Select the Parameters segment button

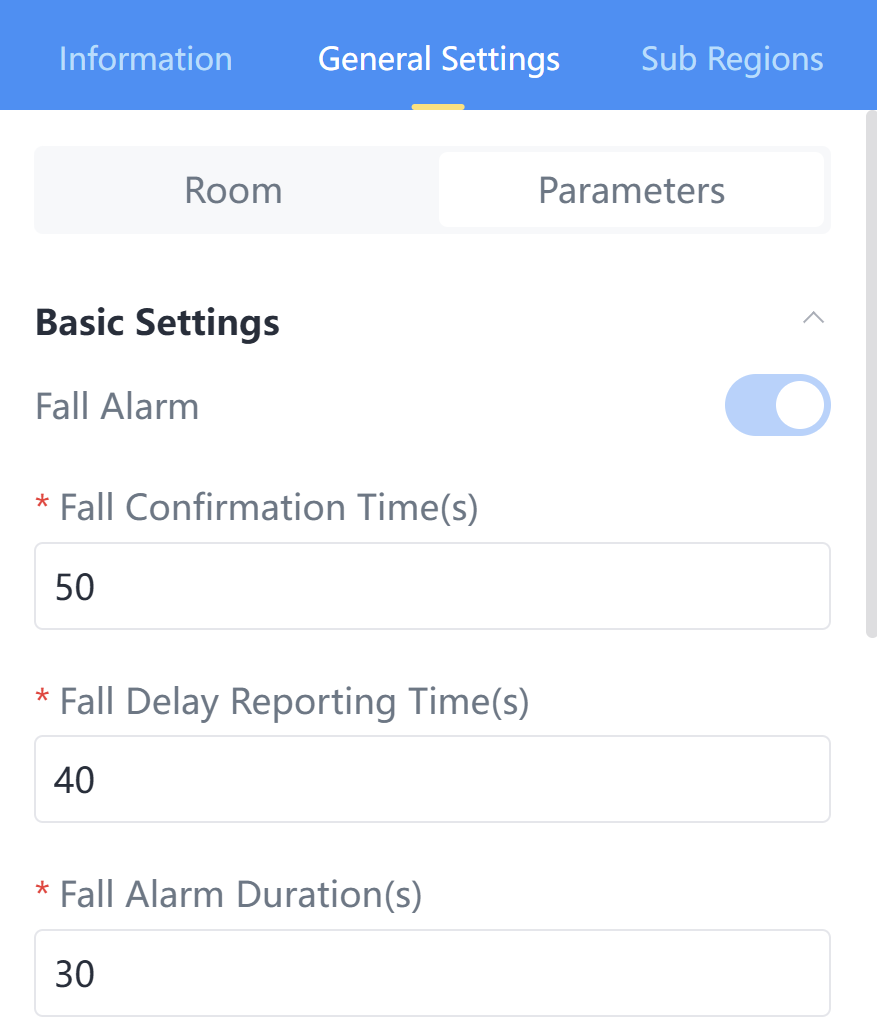(x=631, y=190)
